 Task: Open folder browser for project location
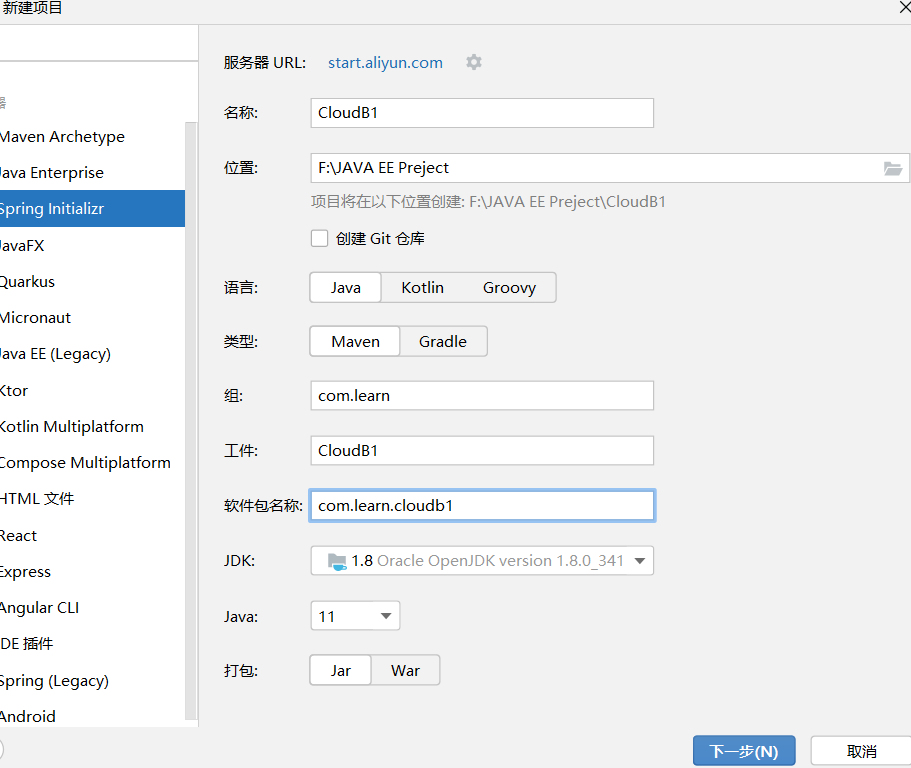coord(893,168)
